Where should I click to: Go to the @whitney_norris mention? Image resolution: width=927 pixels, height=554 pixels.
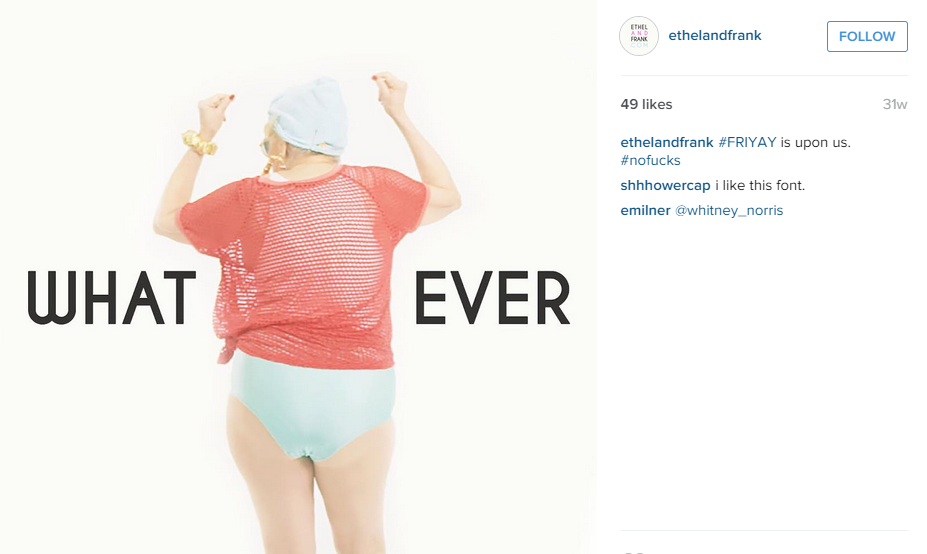coord(729,210)
